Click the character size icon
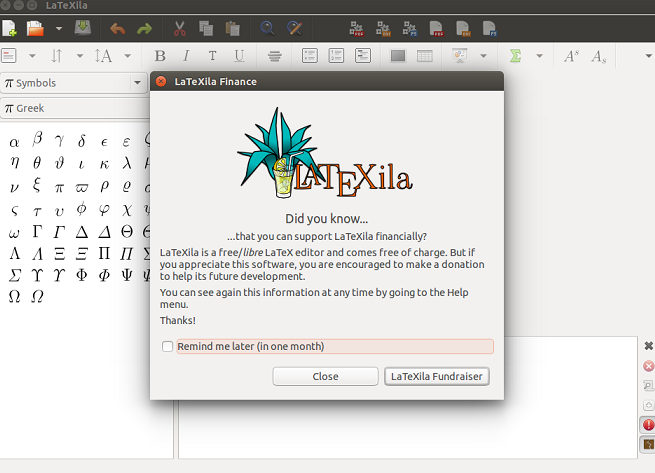655x473 pixels. pos(103,56)
